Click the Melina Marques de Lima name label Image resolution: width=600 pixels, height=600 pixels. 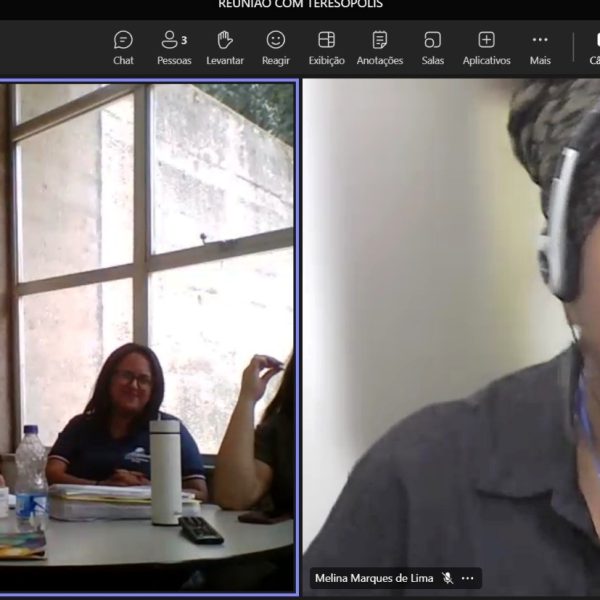[376, 578]
